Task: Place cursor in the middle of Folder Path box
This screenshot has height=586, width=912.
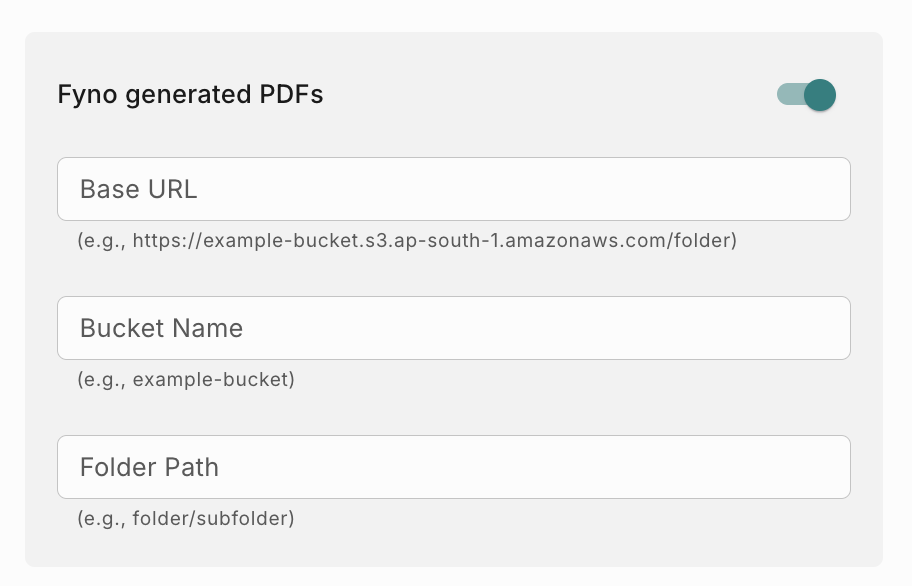Action: click(454, 467)
